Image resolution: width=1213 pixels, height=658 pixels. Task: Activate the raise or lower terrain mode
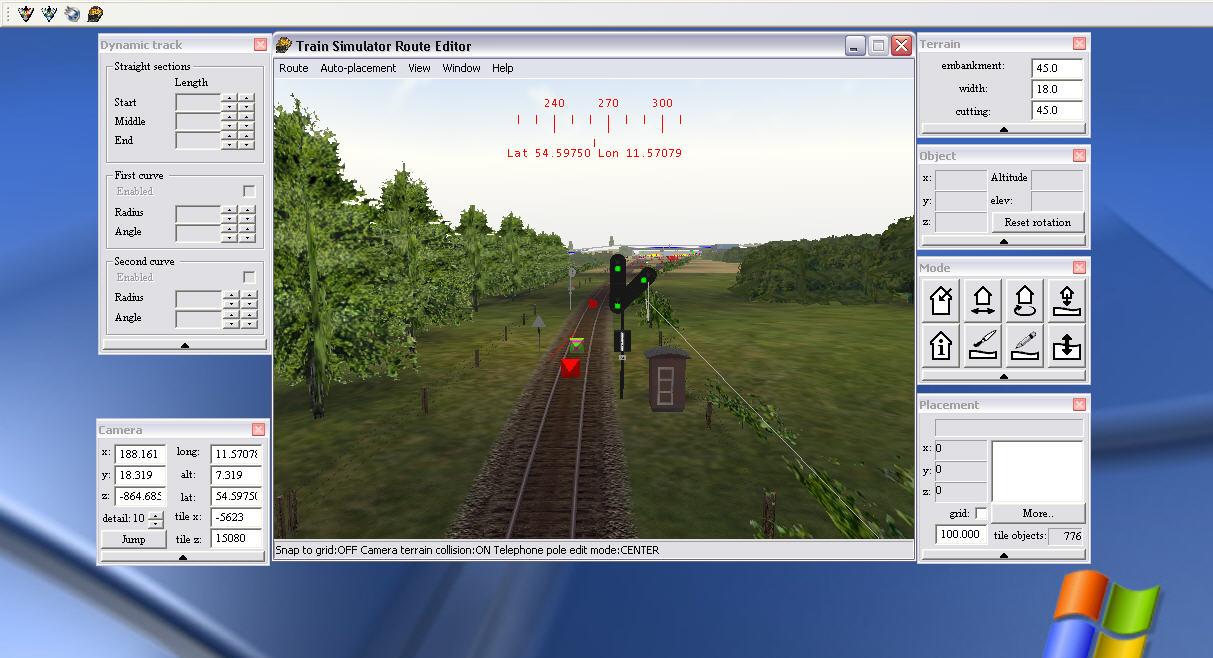(1067, 345)
